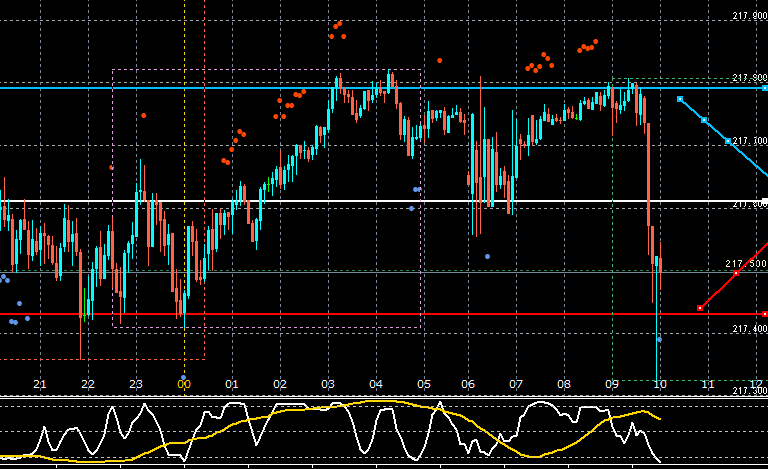This screenshot has height=469, width=768.
Task: Click the lone orange dot above the 23 hour
Action: pyautogui.click(x=144, y=116)
